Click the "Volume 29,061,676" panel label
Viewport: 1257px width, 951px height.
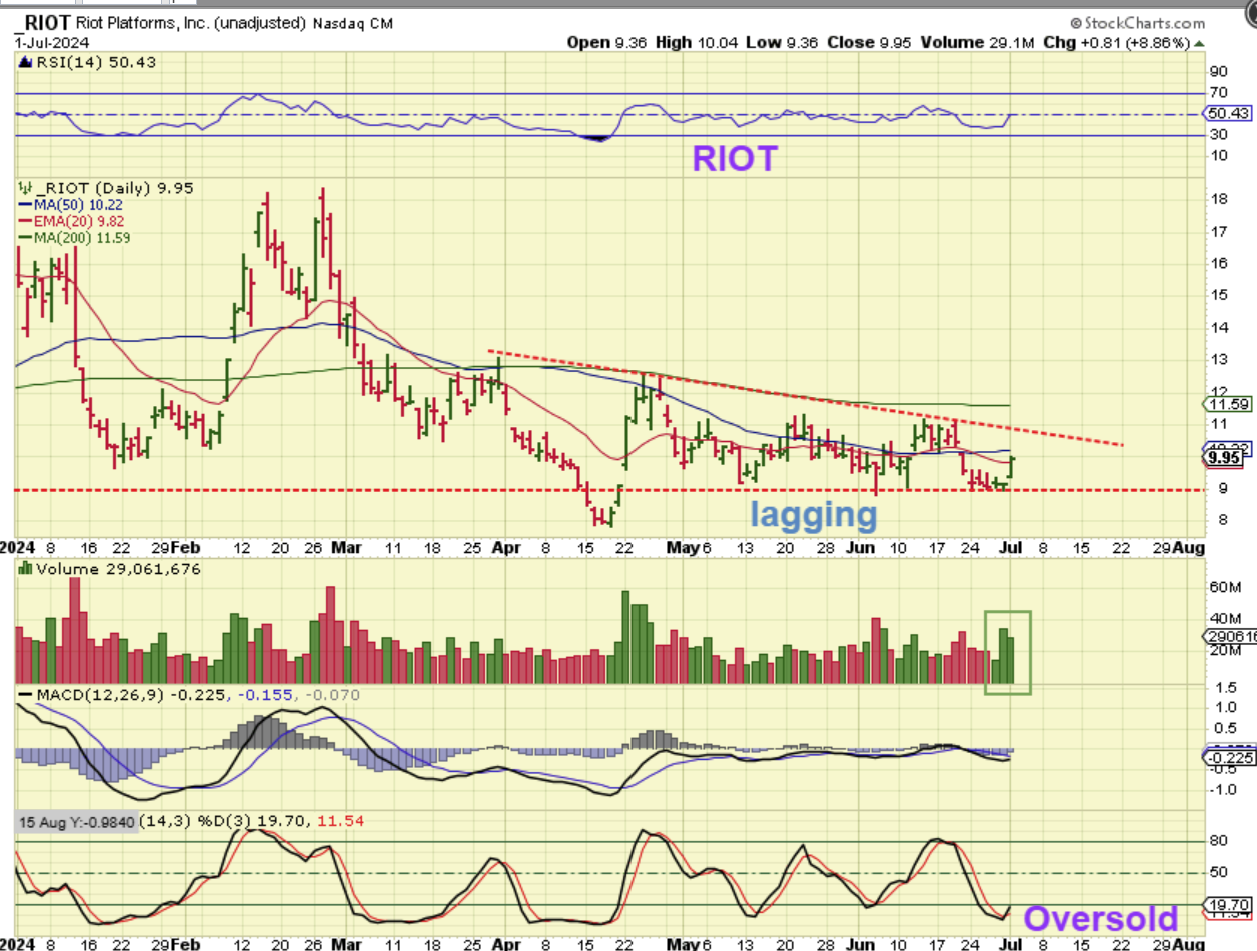click(x=110, y=569)
